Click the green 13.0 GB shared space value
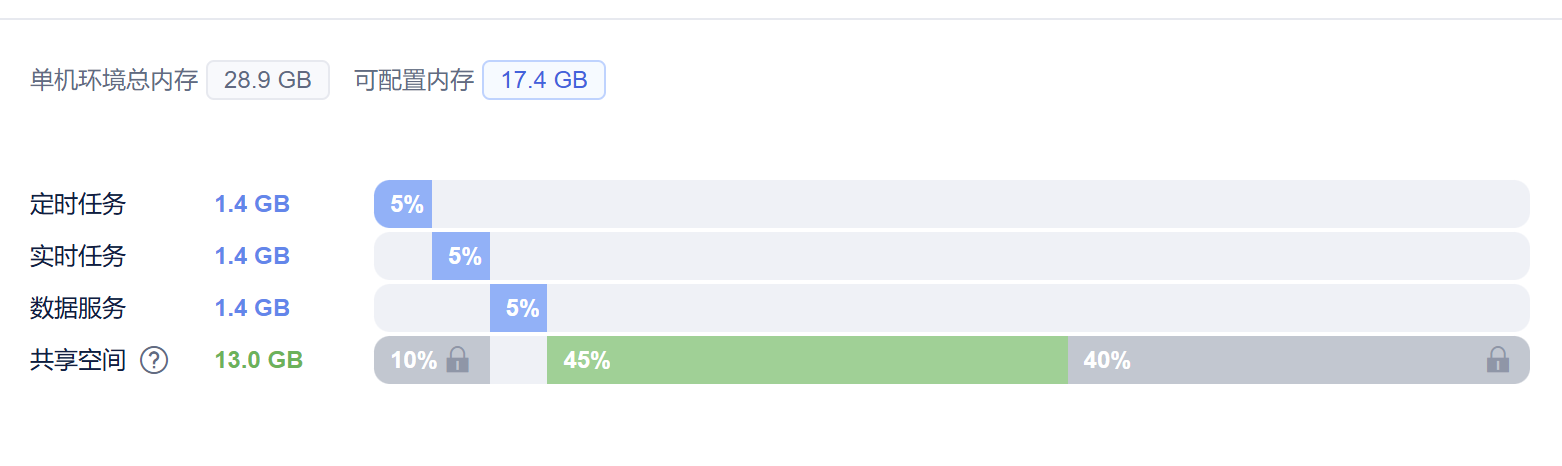This screenshot has height=466, width=1562. pos(259,361)
